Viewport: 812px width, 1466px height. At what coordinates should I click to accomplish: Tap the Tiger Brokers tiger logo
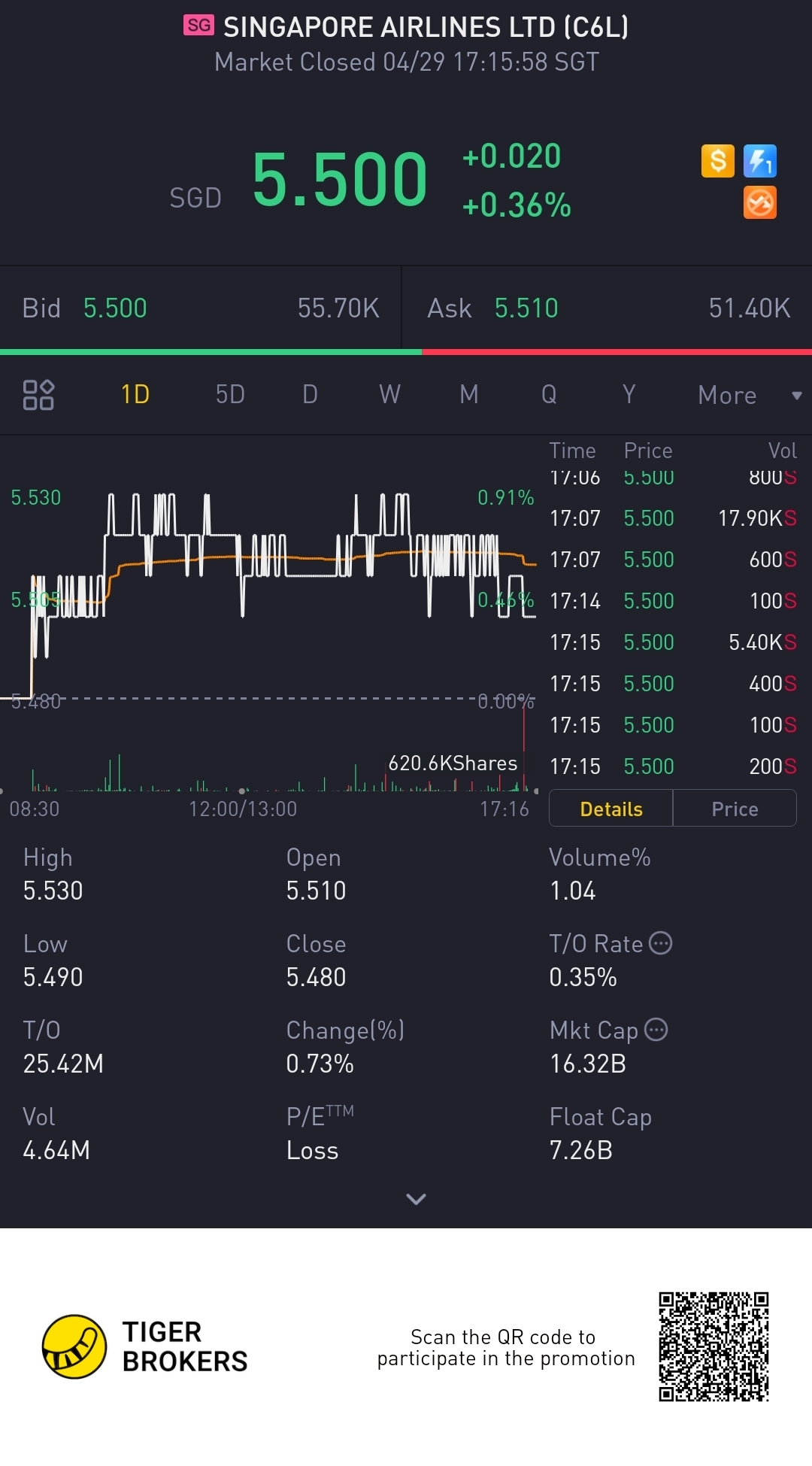point(74,1346)
